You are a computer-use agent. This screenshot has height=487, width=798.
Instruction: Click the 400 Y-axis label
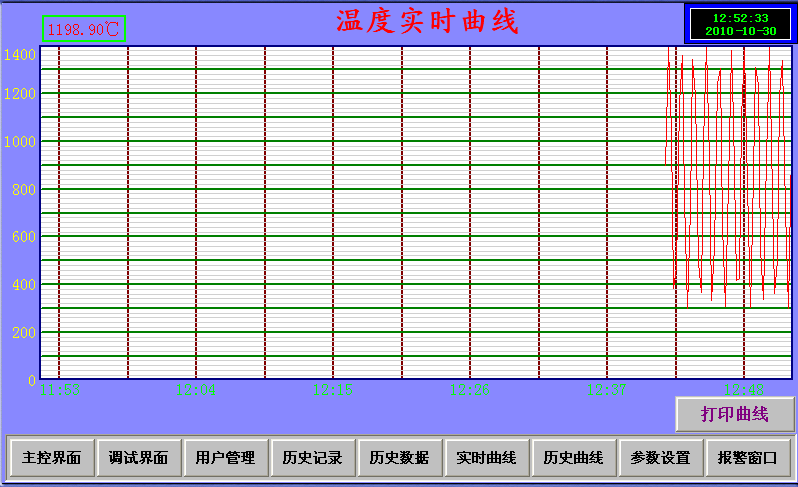coord(24,284)
